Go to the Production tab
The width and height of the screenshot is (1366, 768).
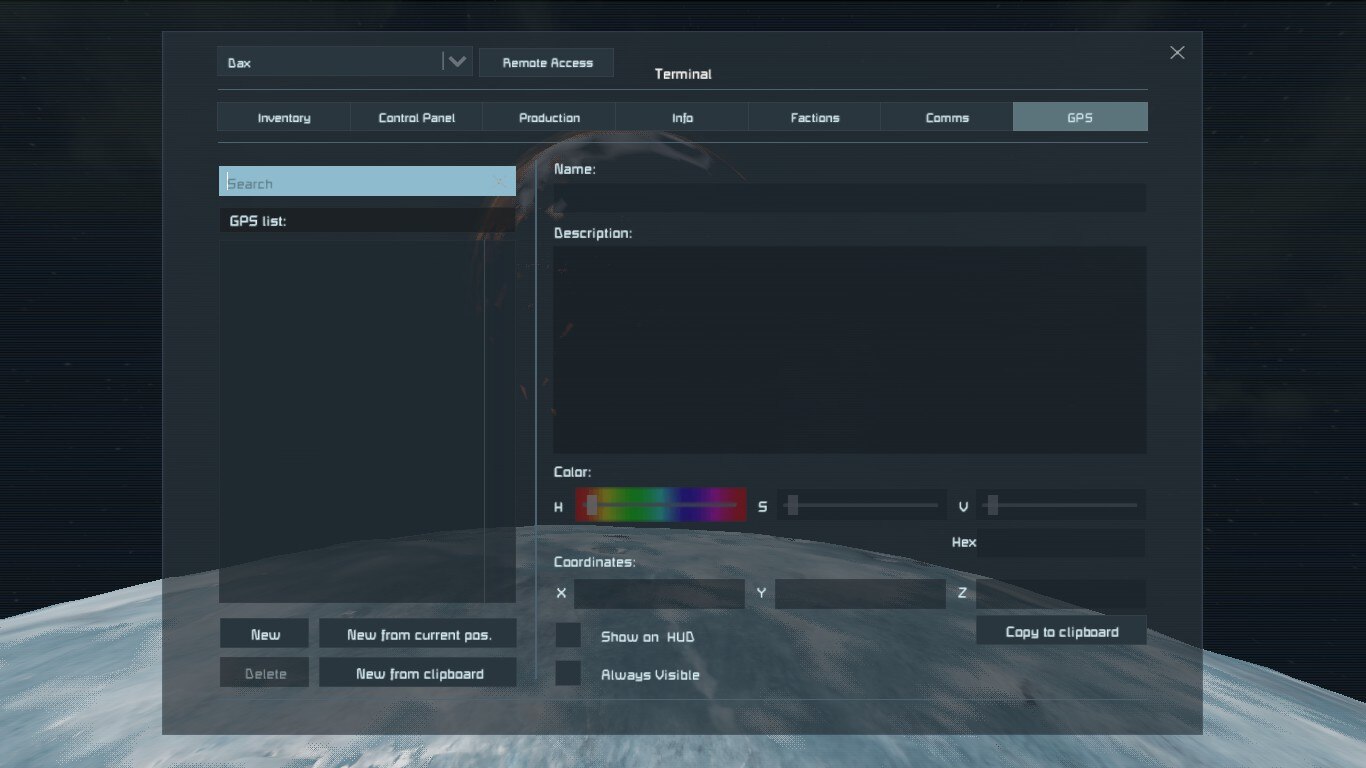[549, 118]
